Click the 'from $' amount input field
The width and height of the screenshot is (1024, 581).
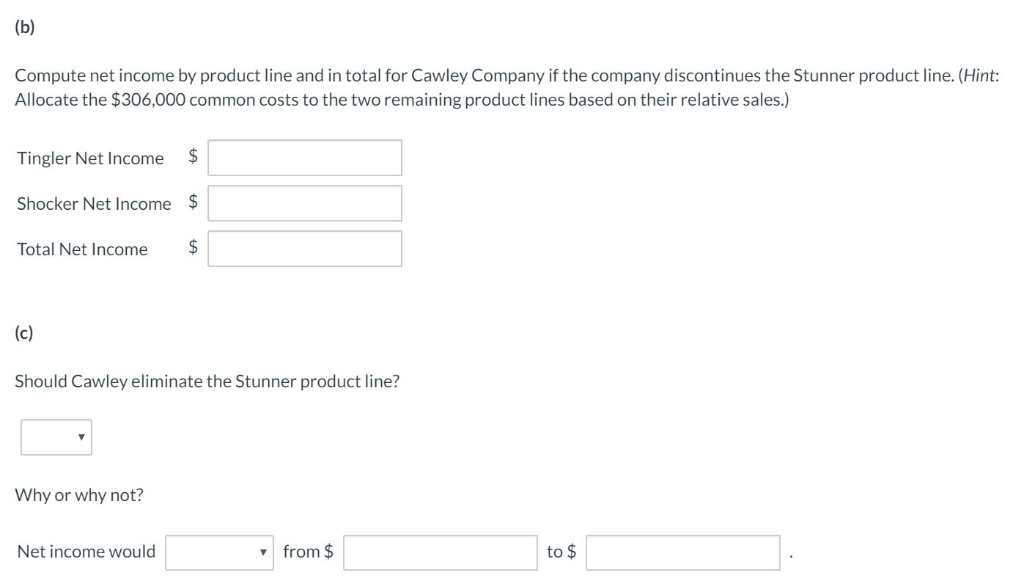pos(440,552)
